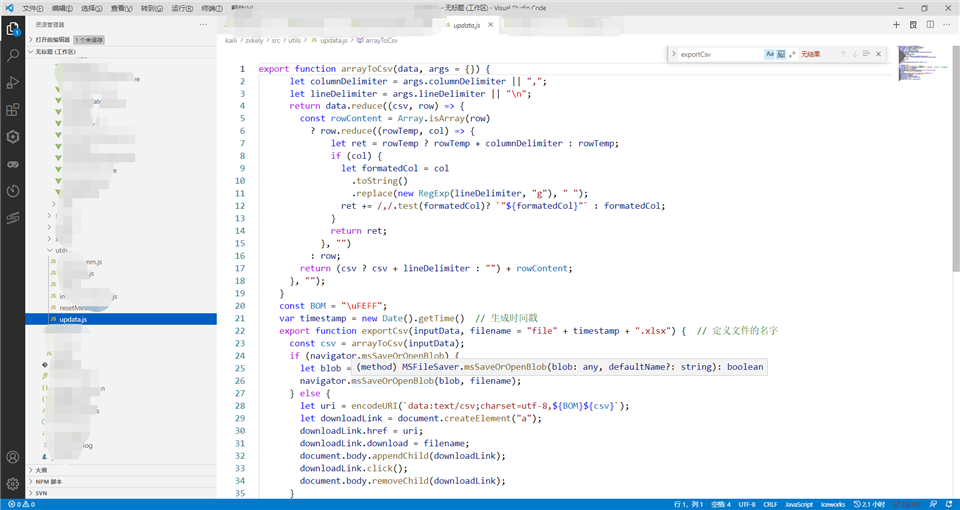Click the utils breadcrumb segment
Image resolution: width=960 pixels, height=510 pixels.
click(294, 40)
